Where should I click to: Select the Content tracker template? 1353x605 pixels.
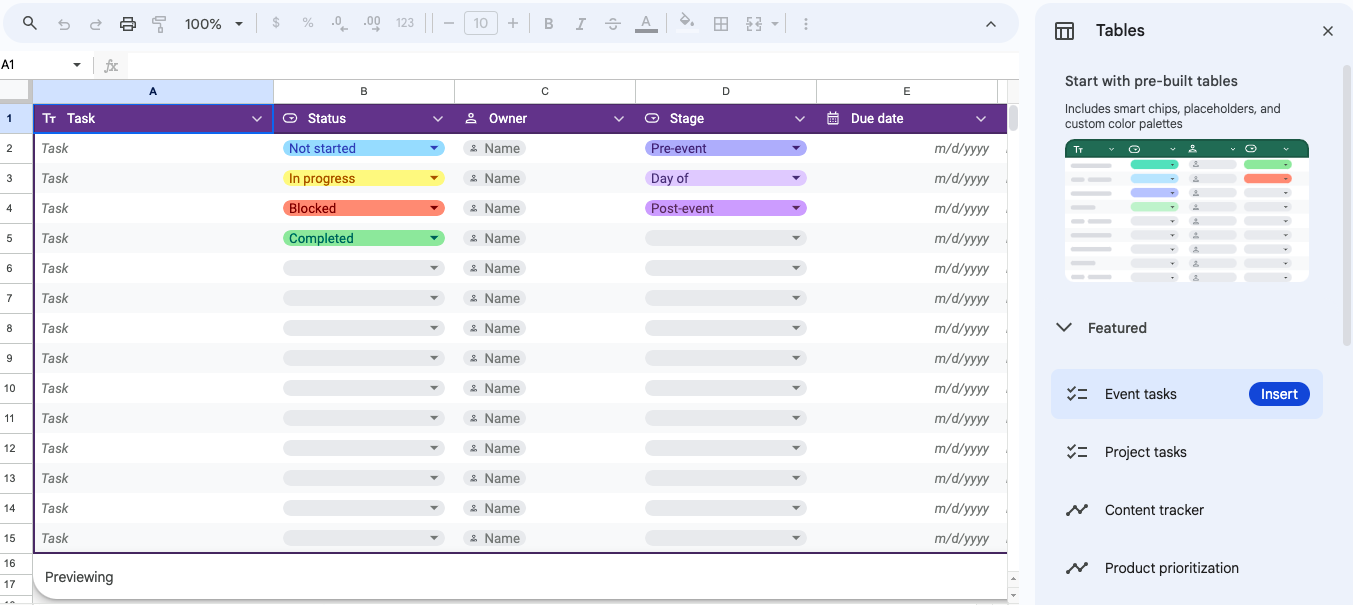click(1153, 510)
